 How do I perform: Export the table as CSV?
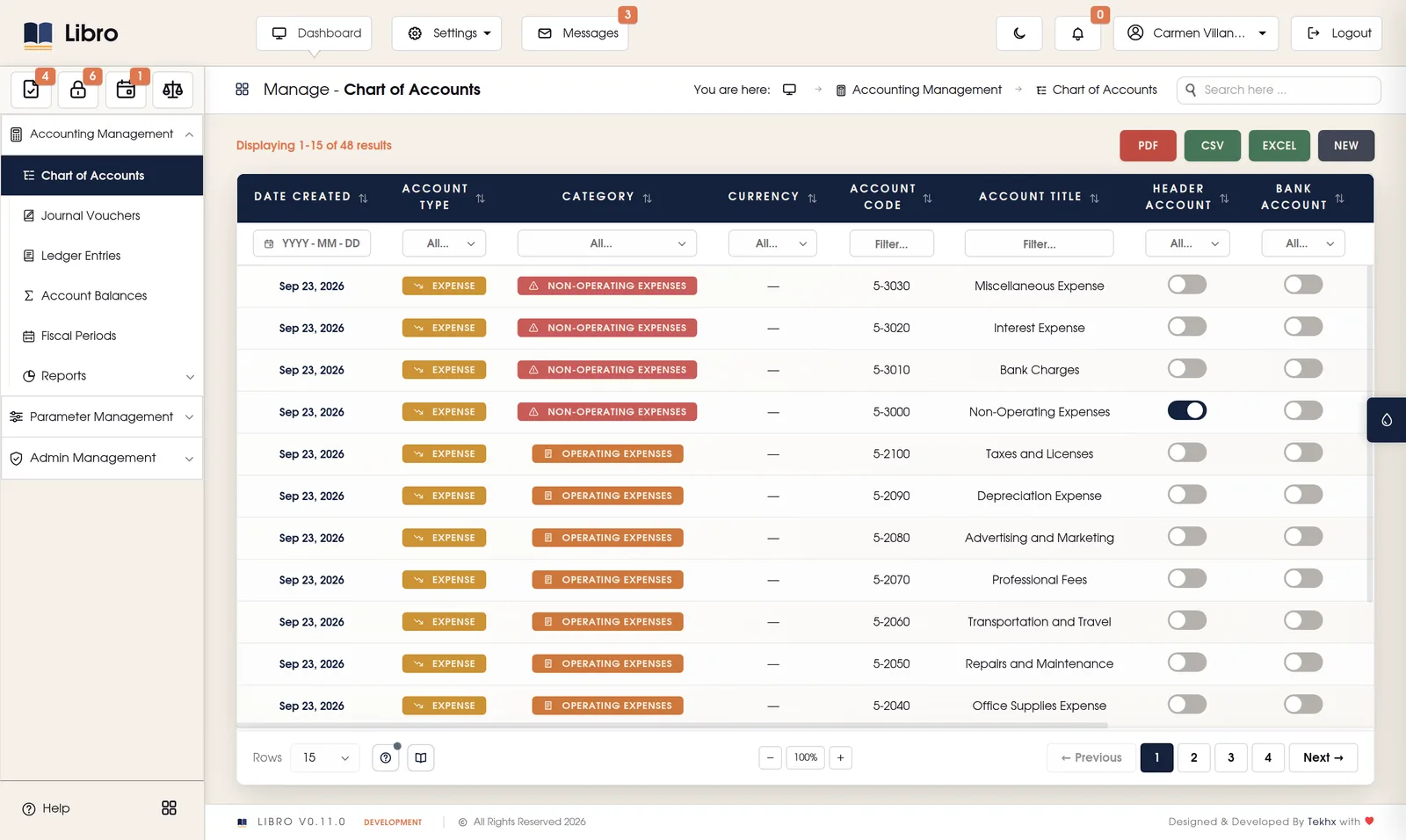1213,146
